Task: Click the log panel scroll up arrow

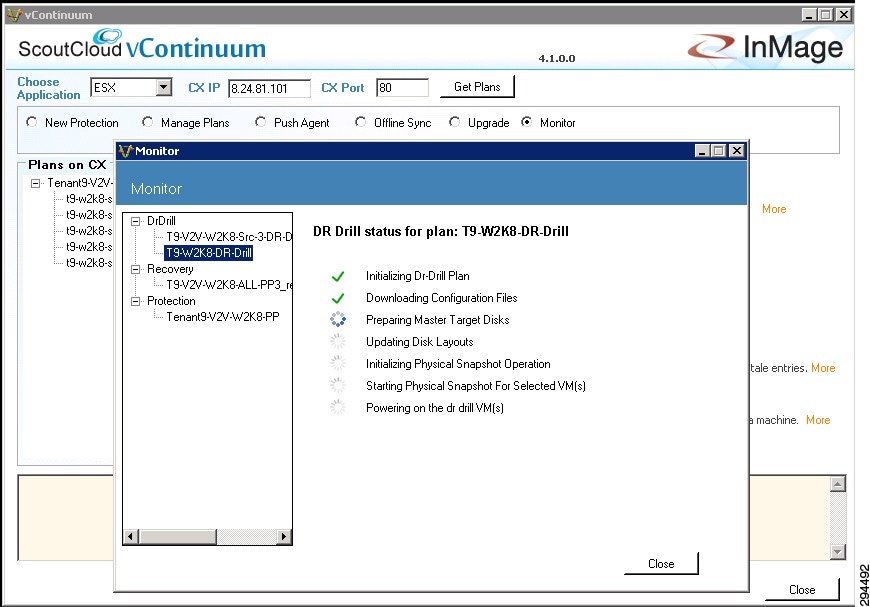Action: [838, 484]
